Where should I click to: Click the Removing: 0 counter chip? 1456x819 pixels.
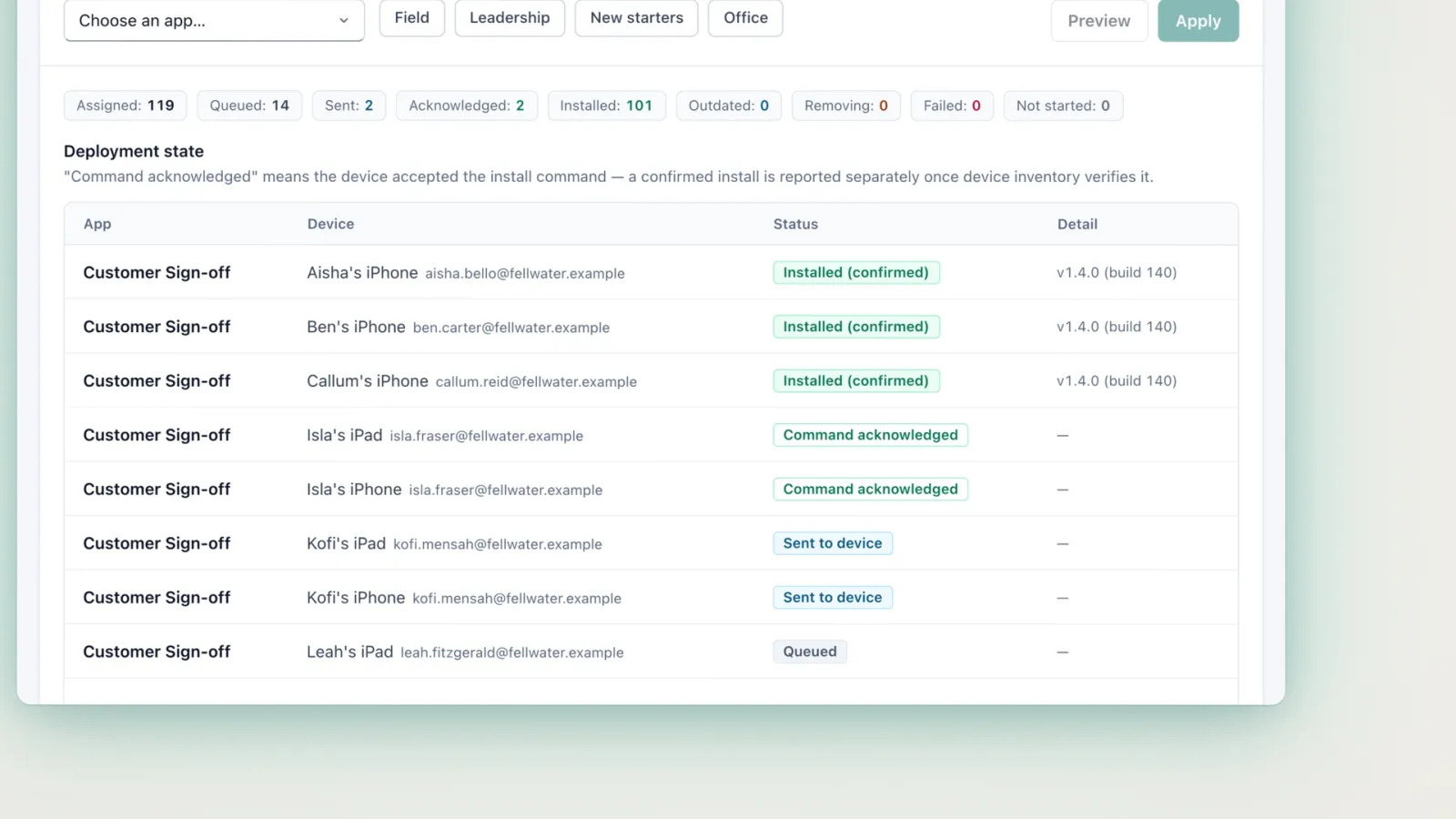click(845, 106)
